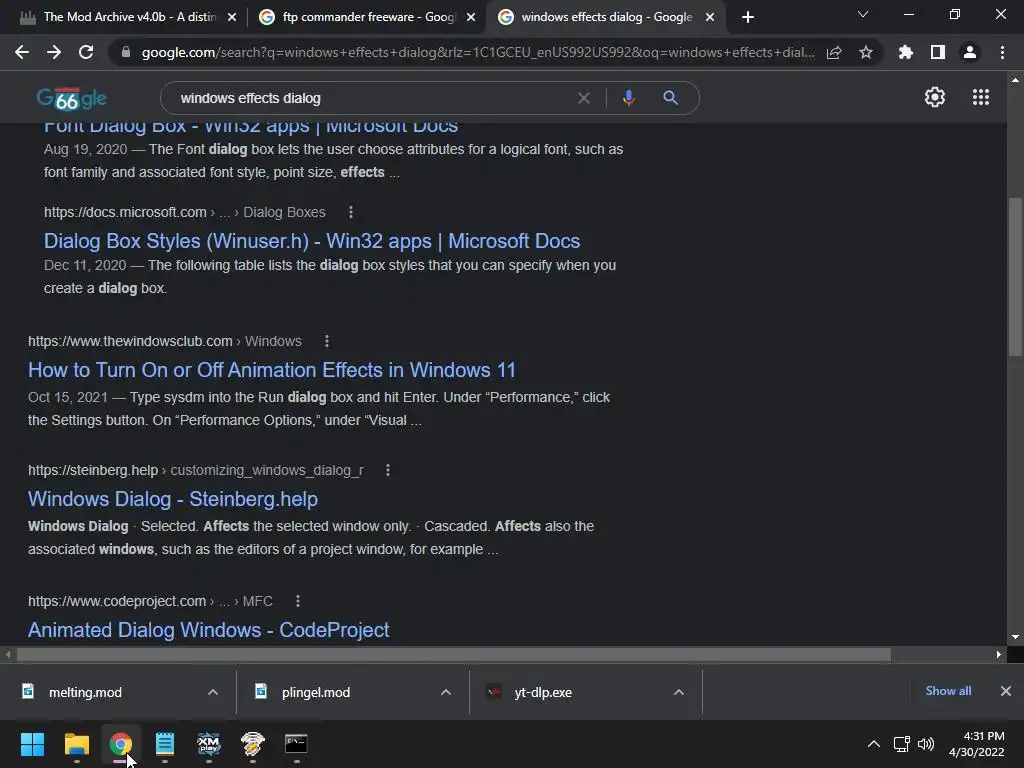Open volume control in system tray
This screenshot has width=1024, height=768.
tap(926, 744)
